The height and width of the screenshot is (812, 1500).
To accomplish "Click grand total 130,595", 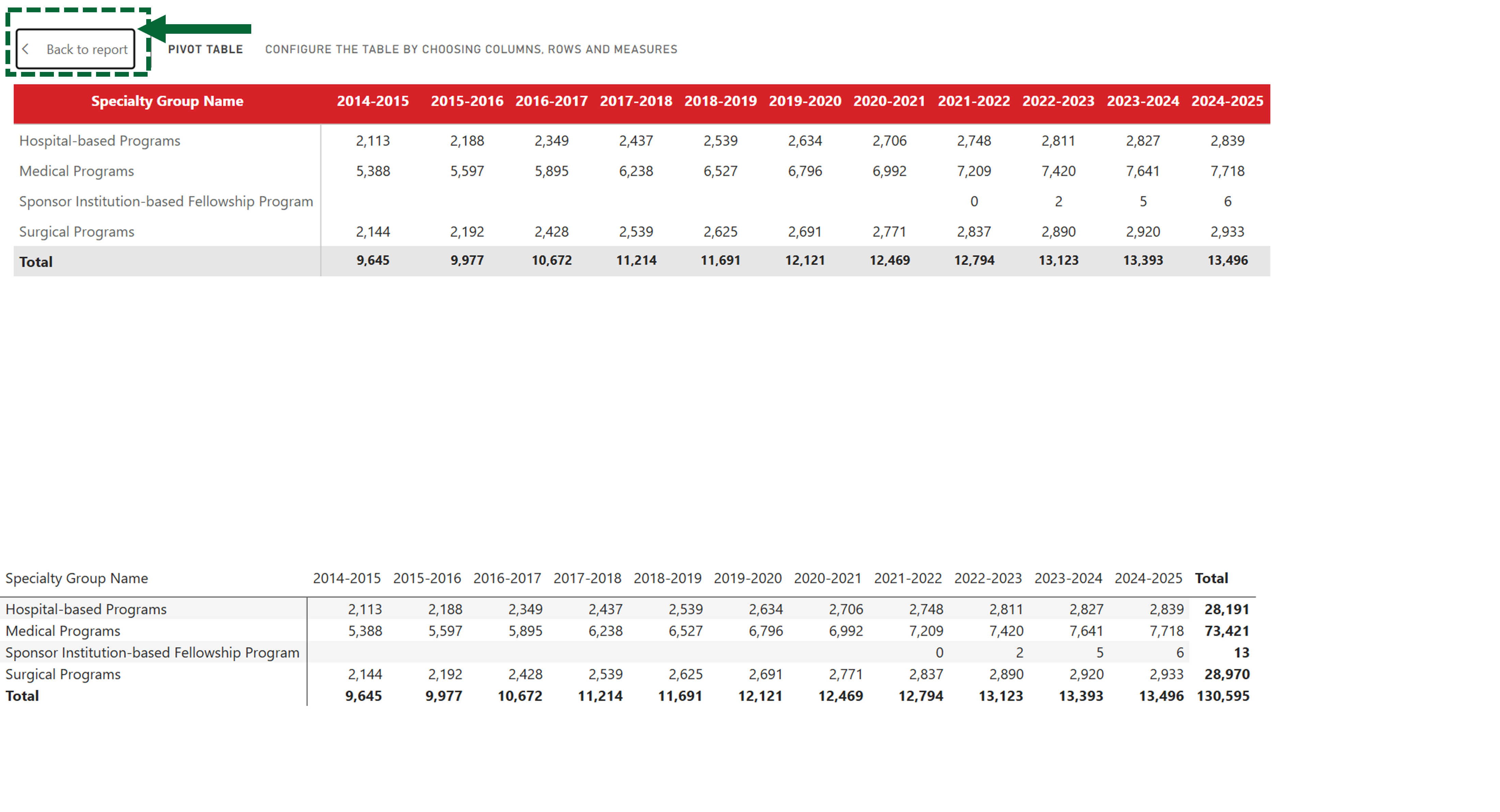I will pos(1223,695).
